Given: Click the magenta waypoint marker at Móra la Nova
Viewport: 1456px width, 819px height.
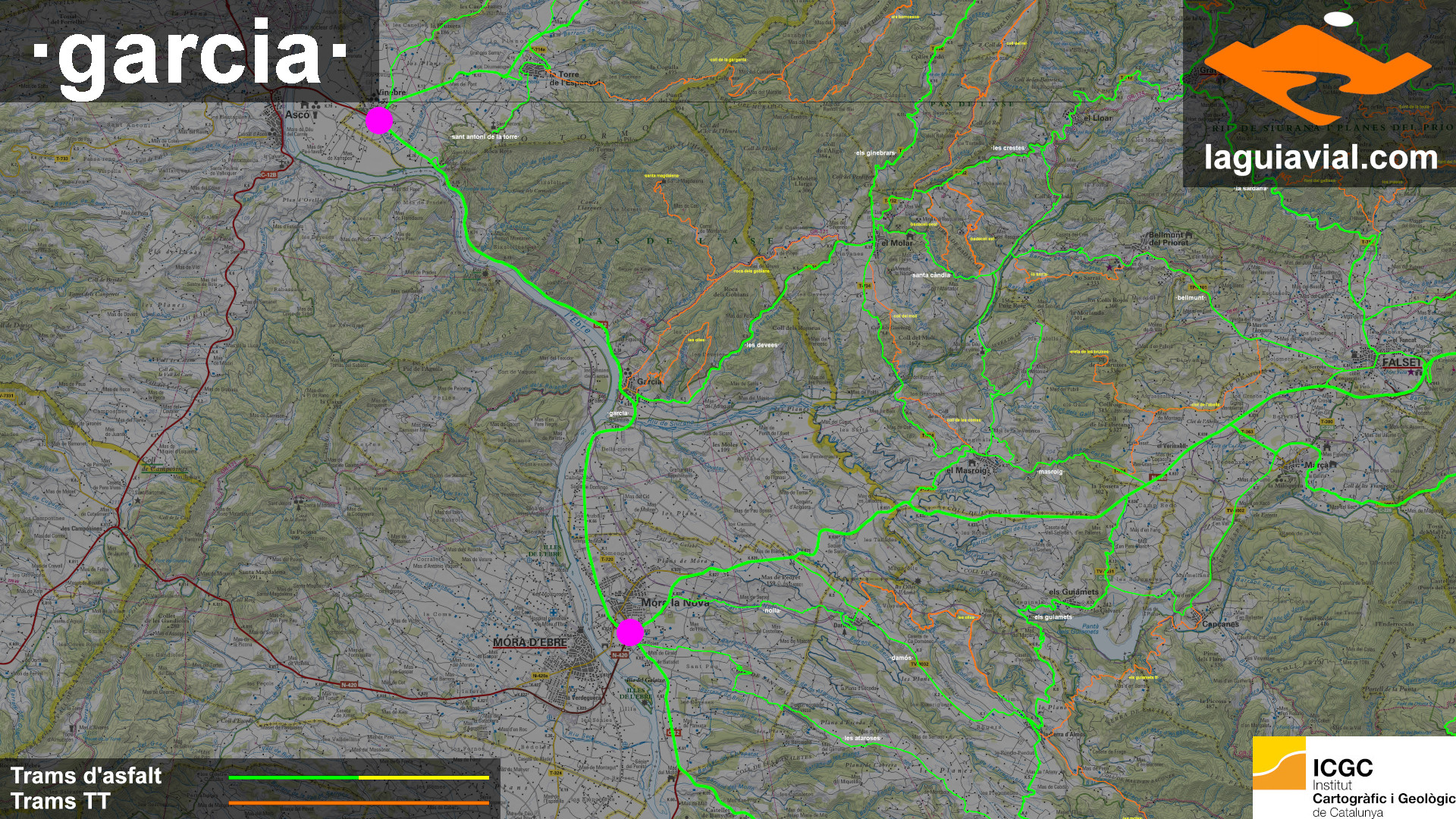Looking at the screenshot, I should point(630,632).
